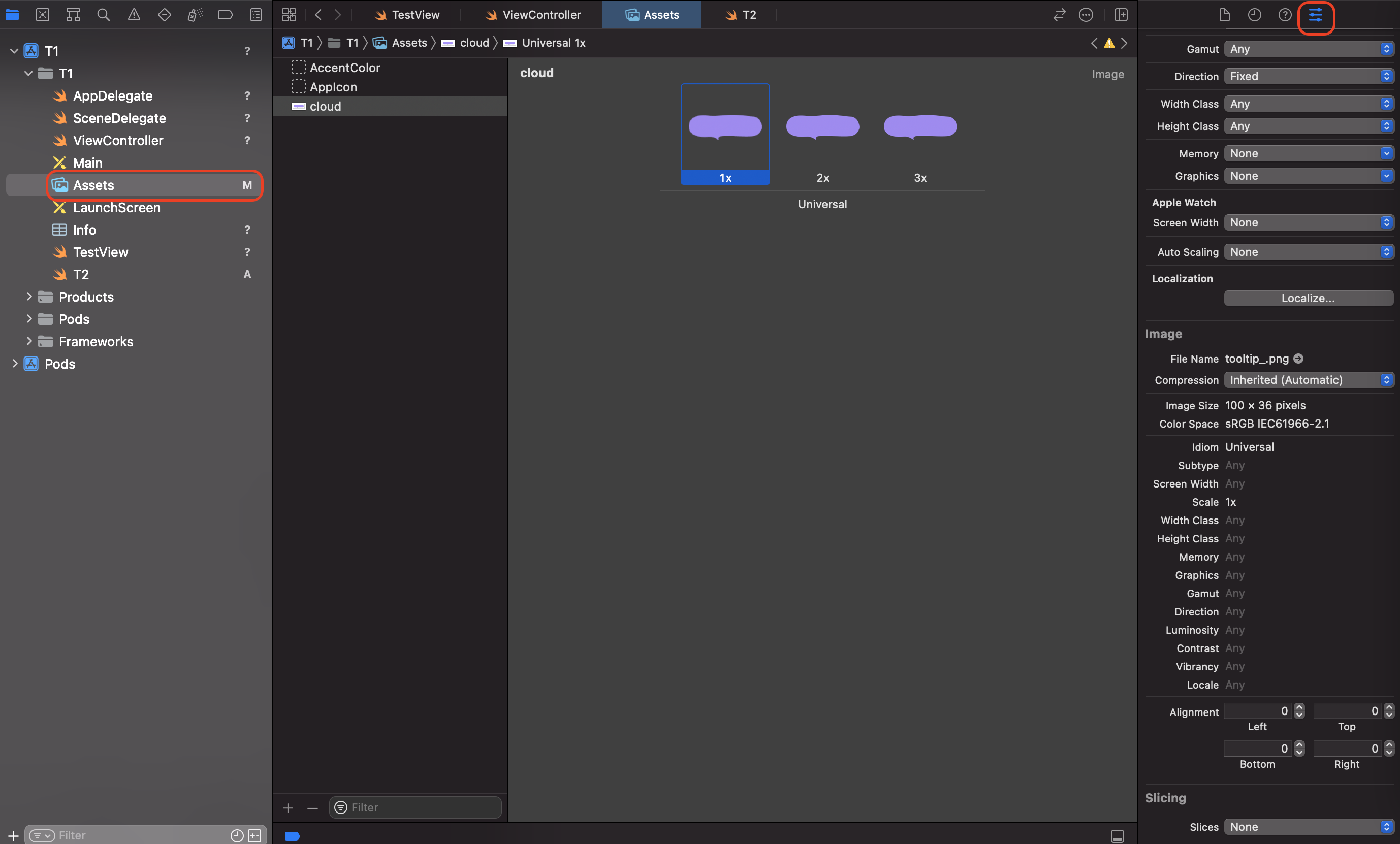1400x844 pixels.
Task: Add editor on right
Action: click(x=1121, y=15)
